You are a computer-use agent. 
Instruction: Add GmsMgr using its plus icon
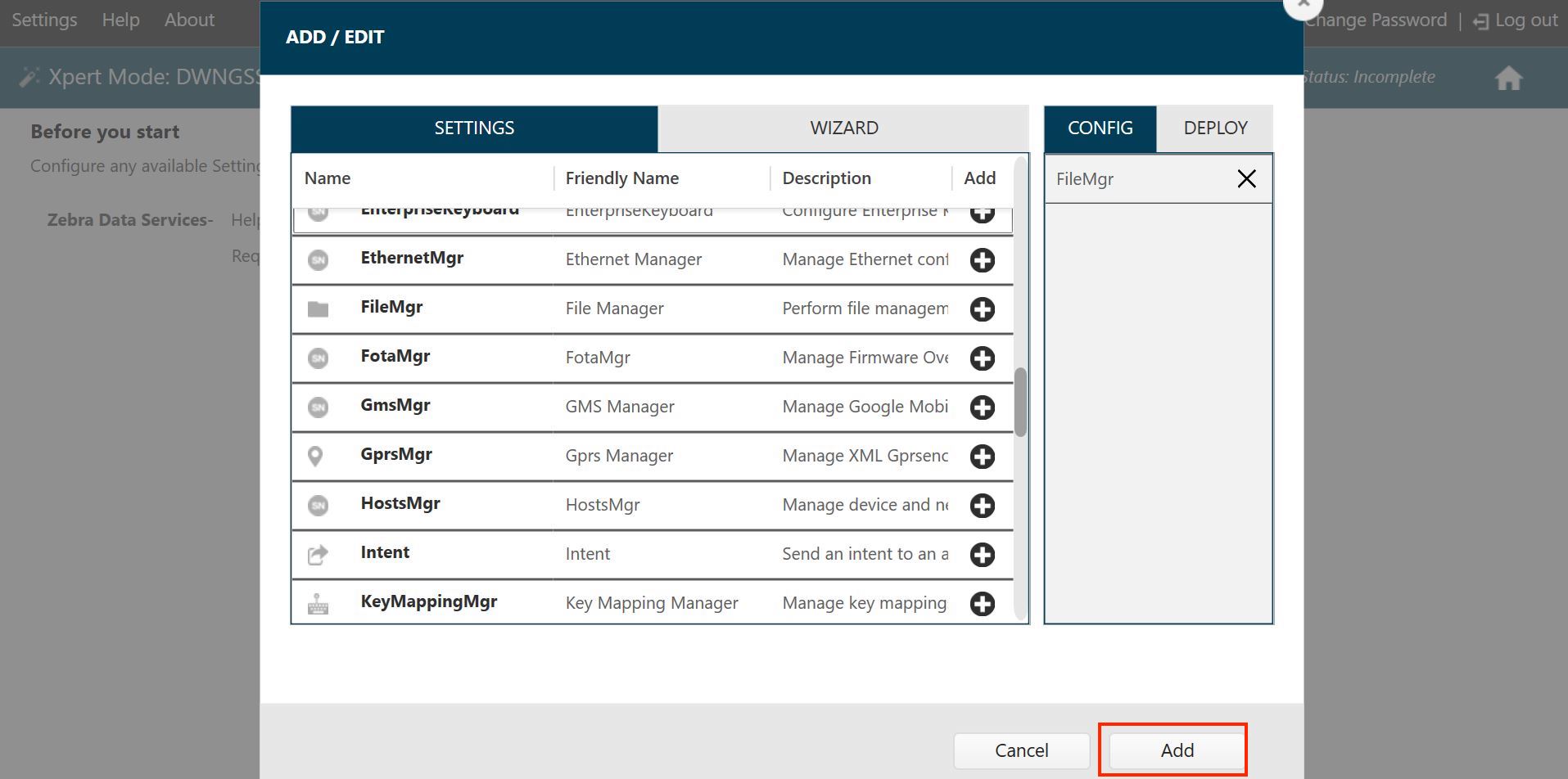pos(982,408)
